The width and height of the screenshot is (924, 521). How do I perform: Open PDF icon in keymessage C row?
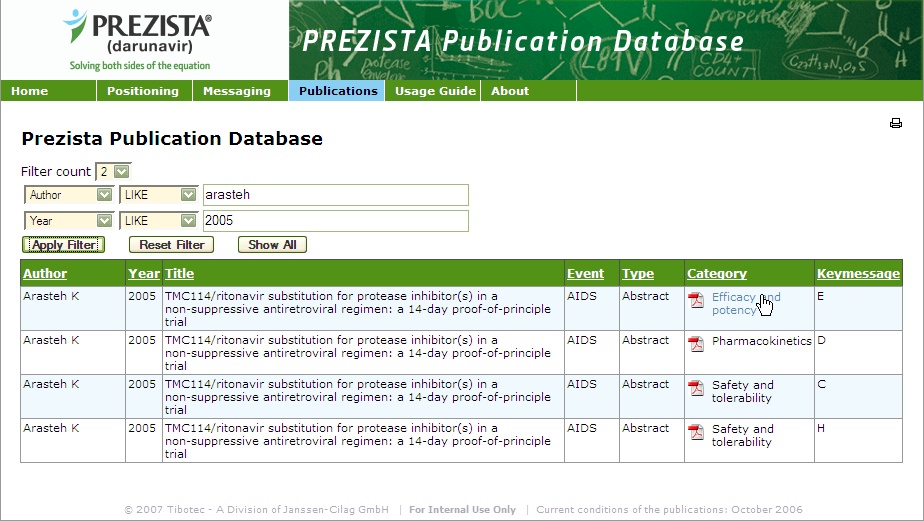(x=697, y=388)
